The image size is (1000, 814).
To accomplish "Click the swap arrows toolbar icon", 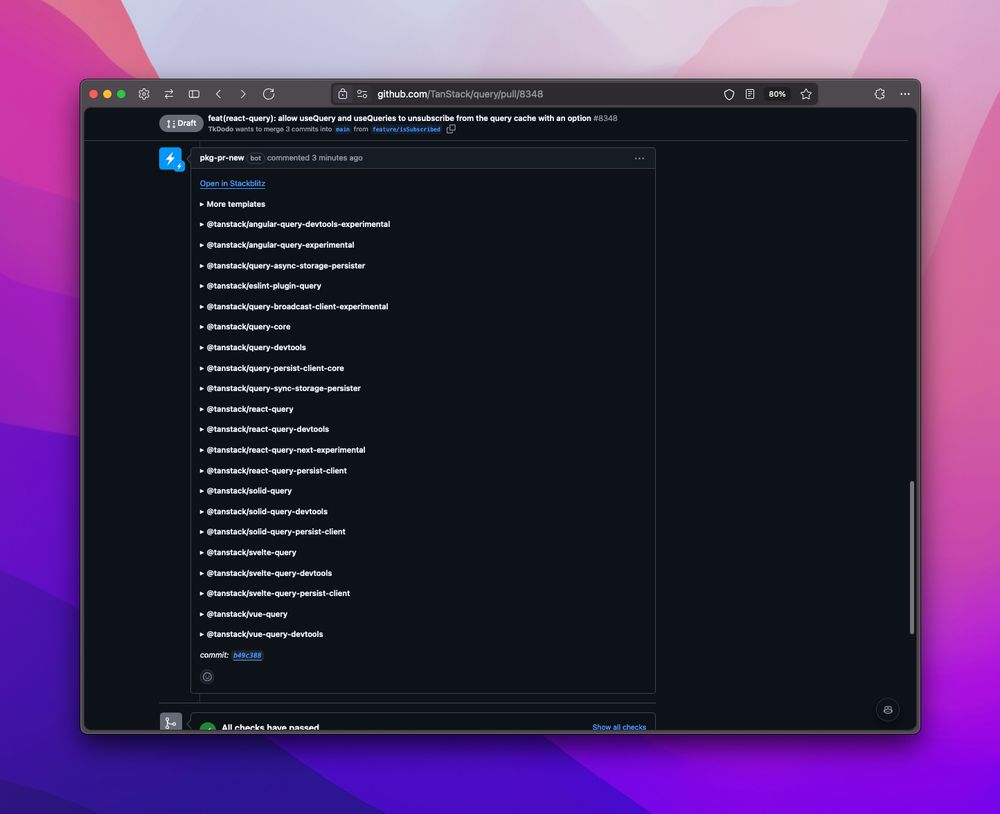I will tap(169, 94).
